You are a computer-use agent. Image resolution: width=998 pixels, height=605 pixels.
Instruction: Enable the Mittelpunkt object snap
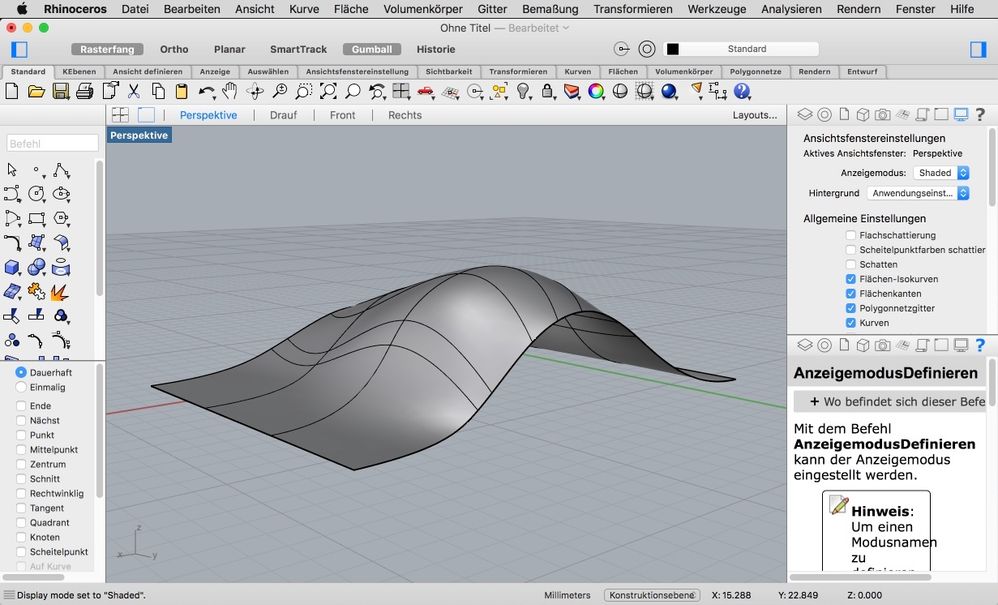tap(21, 450)
